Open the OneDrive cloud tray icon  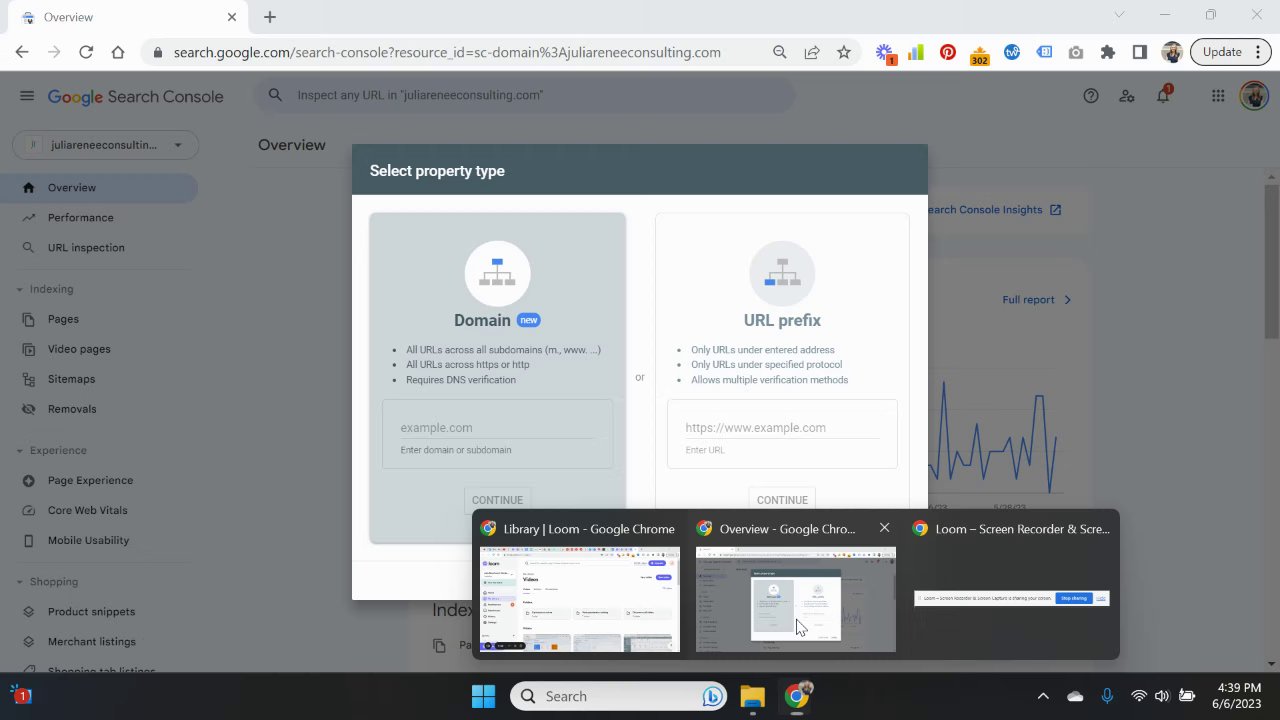tap(1075, 696)
